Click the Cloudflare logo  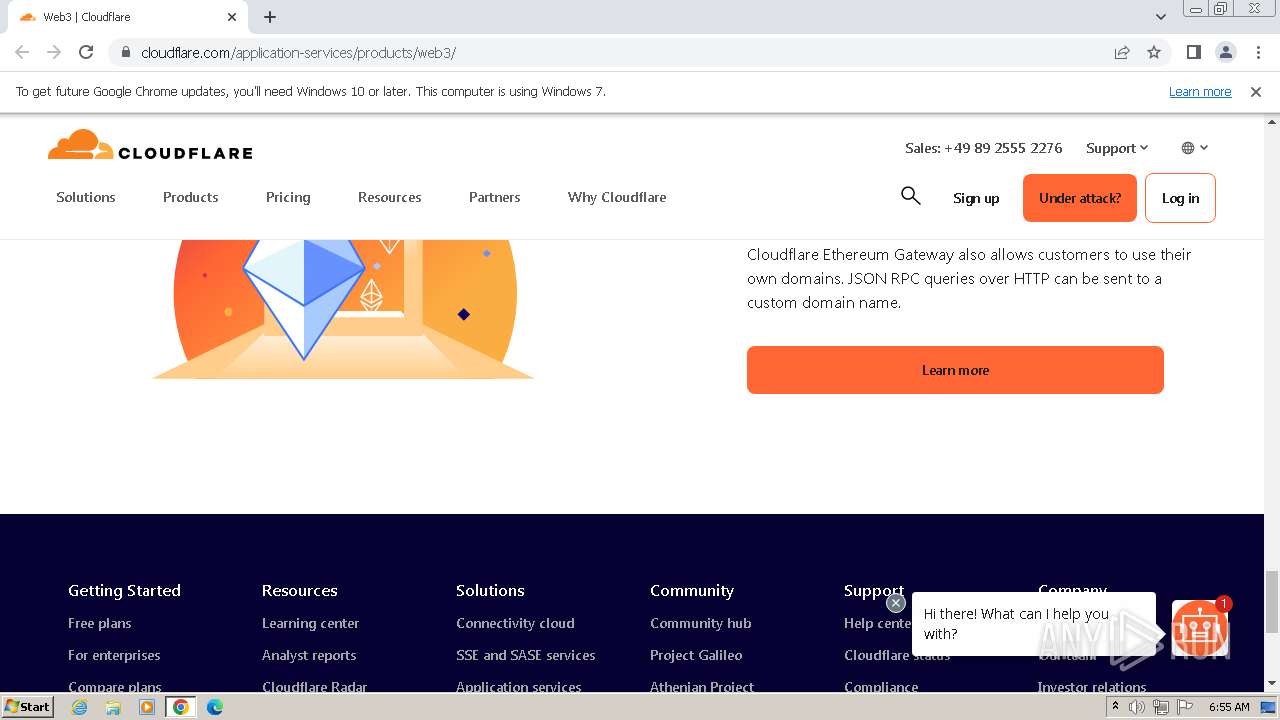pyautogui.click(x=150, y=145)
